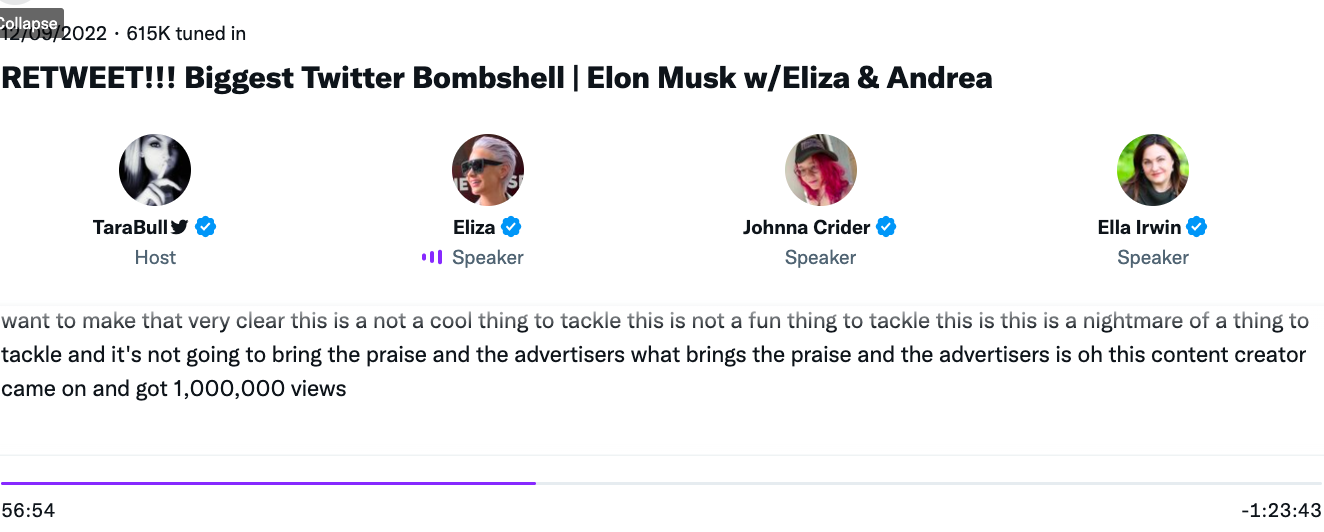Click TaraBull's verified badge icon

(206, 227)
